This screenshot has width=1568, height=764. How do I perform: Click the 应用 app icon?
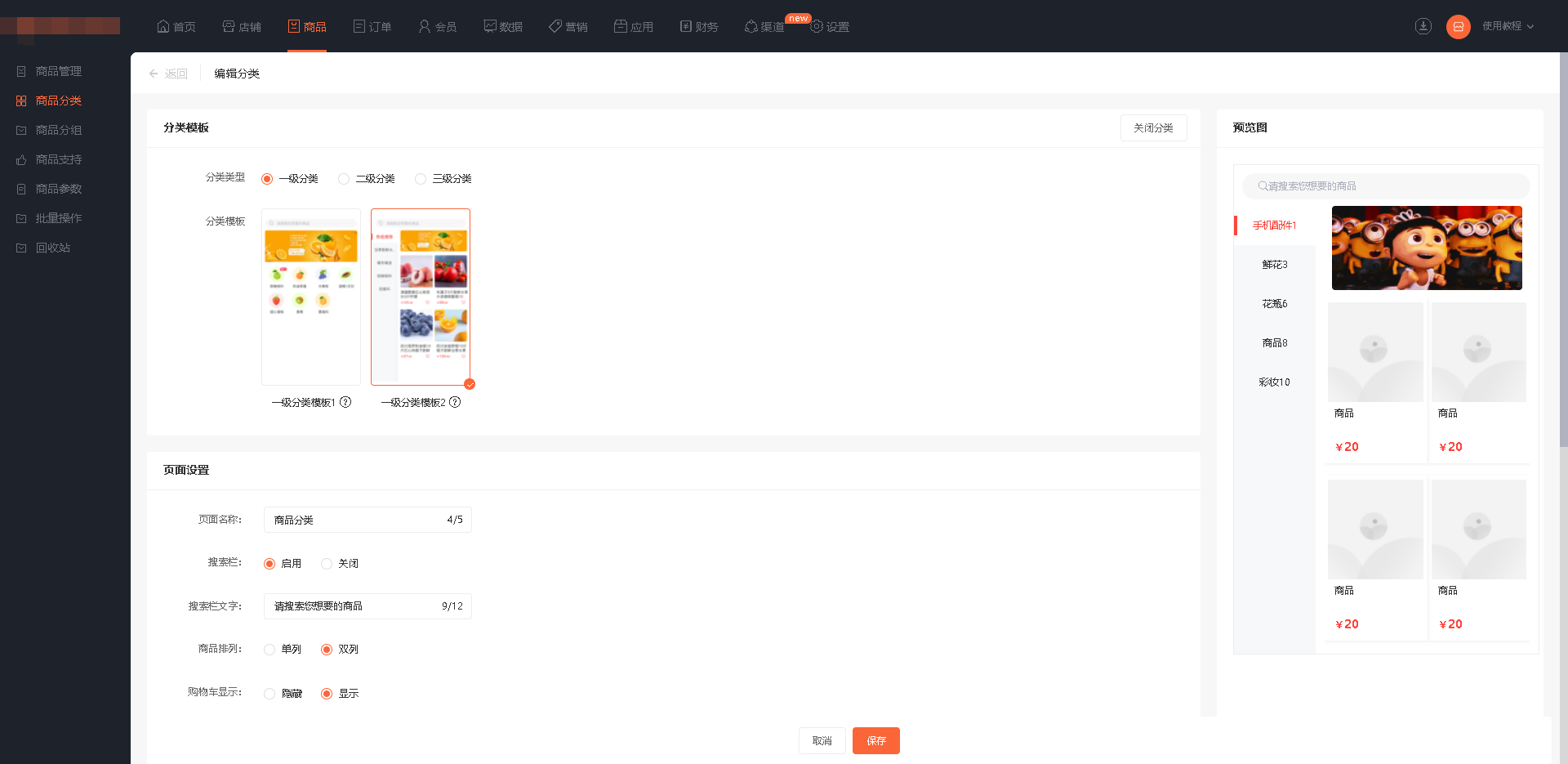621,26
